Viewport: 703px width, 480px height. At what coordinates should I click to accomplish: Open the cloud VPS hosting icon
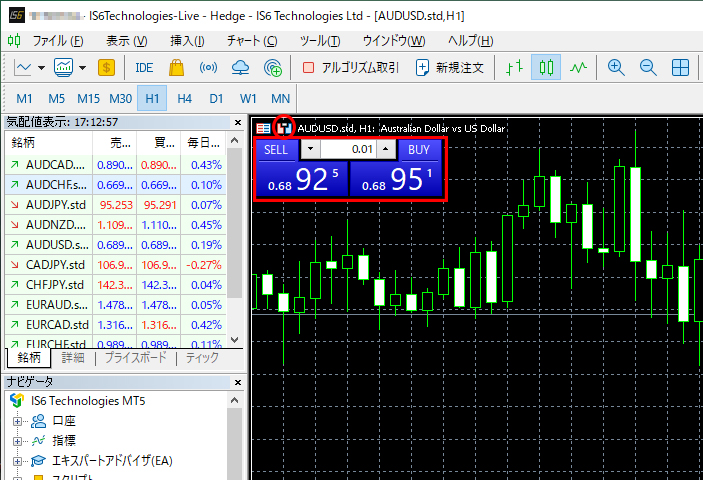(240, 68)
